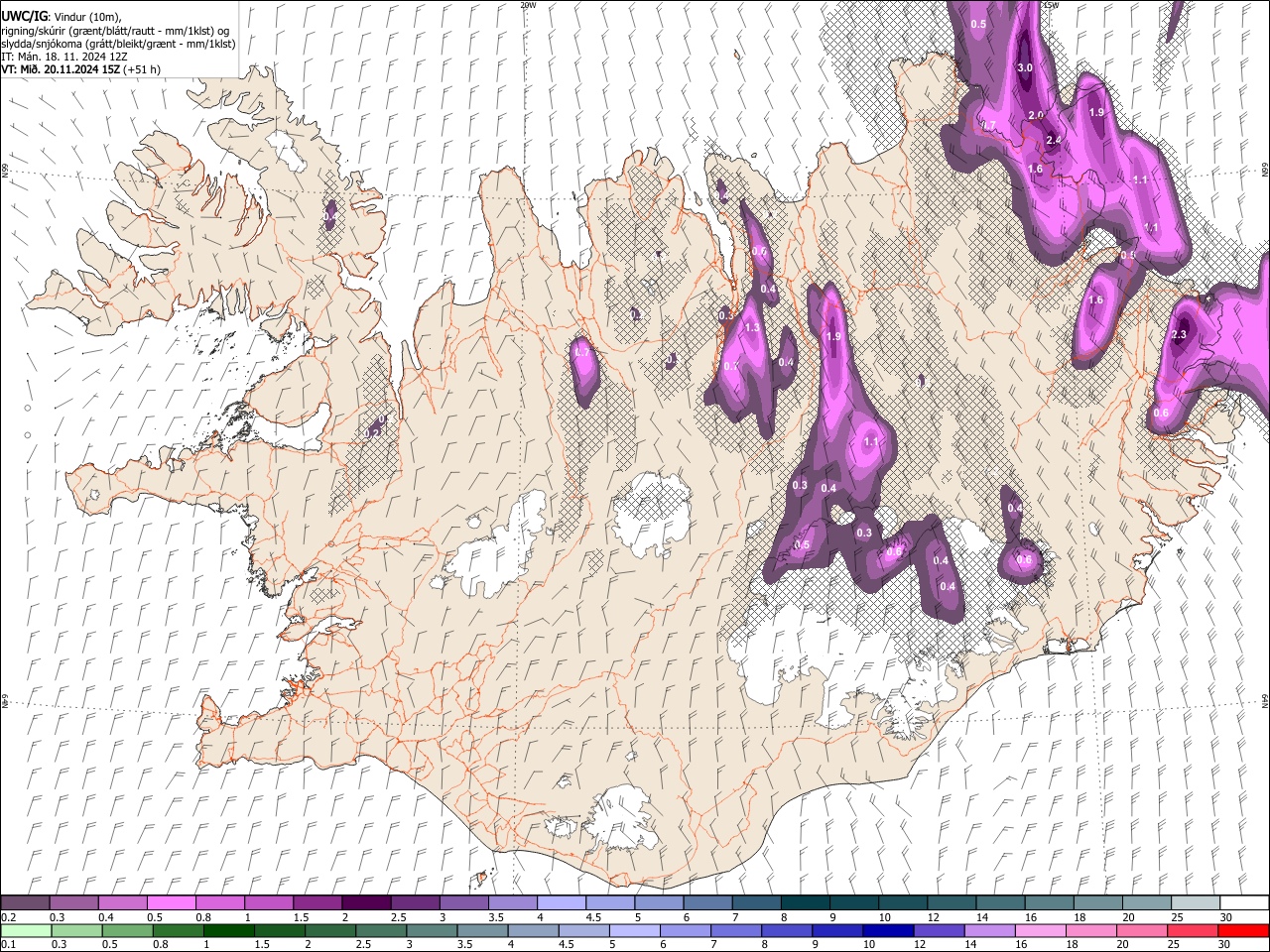
Task: Click the light lavender 4–4.5 snow swatch
Action: click(561, 903)
